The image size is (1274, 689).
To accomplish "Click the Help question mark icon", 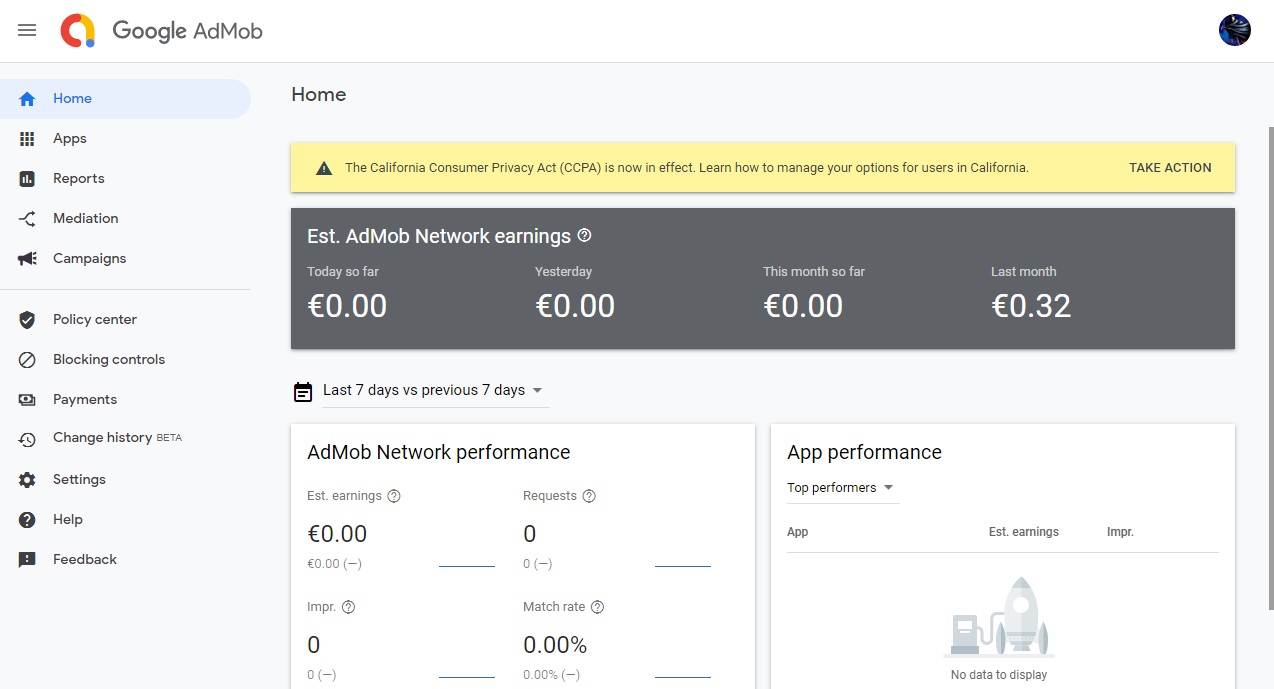I will (27, 520).
